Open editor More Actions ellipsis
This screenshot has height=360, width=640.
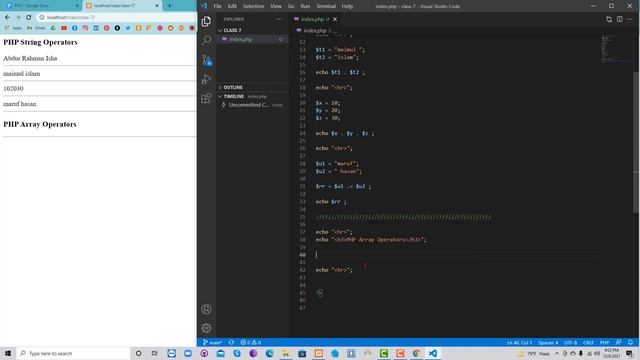point(630,19)
